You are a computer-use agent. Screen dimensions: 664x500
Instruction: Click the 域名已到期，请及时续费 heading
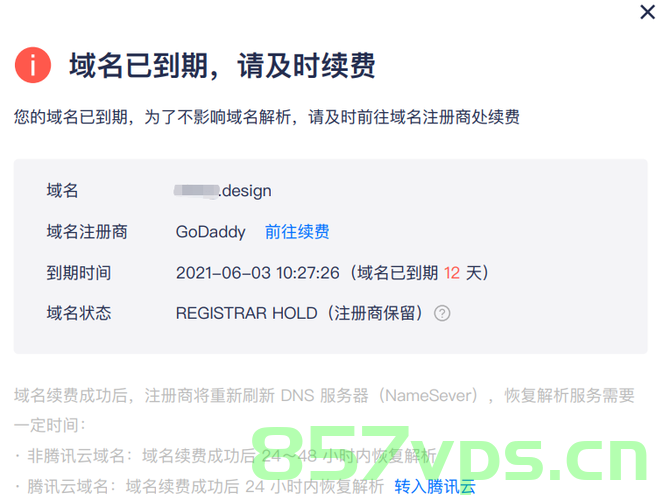(x=222, y=65)
